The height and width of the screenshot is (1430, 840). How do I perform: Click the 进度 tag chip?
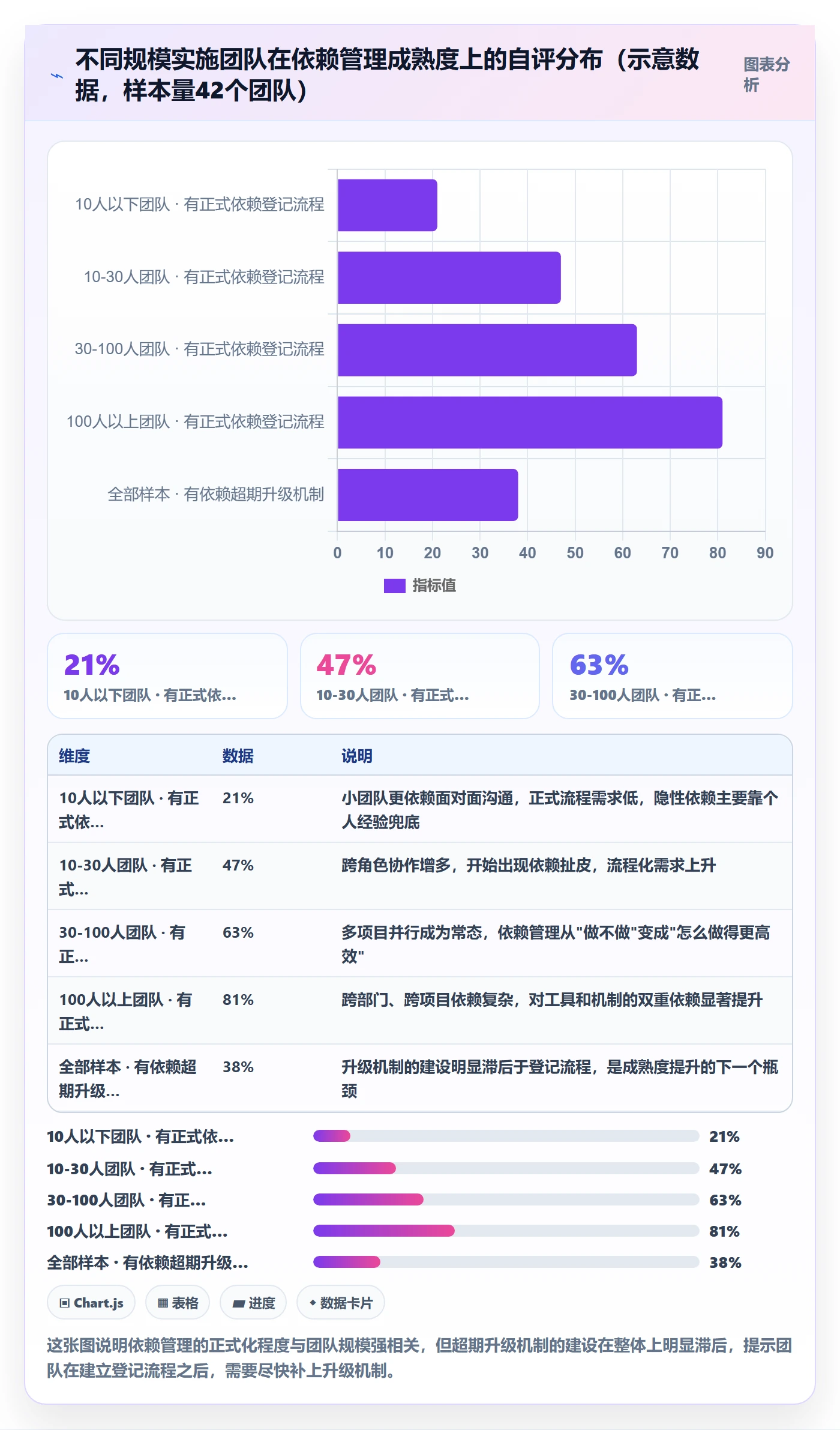pos(253,1303)
